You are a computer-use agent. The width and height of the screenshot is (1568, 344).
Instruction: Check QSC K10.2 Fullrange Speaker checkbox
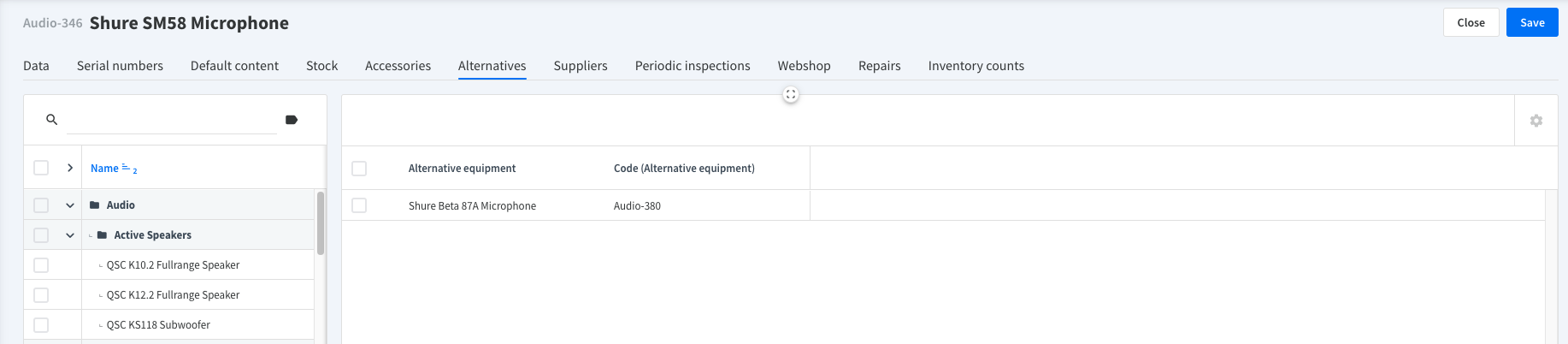tap(41, 265)
